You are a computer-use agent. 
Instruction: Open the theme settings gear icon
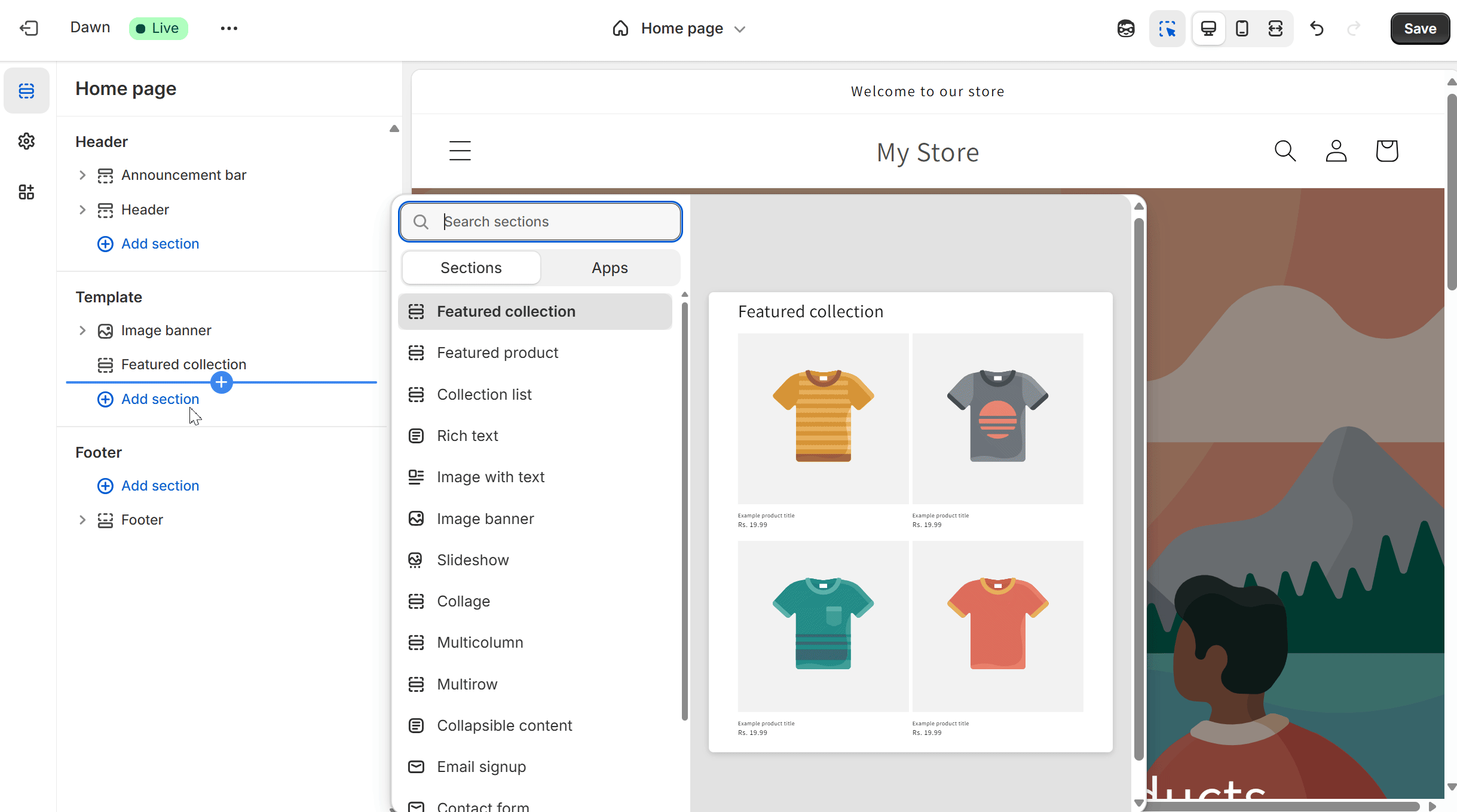(x=26, y=141)
